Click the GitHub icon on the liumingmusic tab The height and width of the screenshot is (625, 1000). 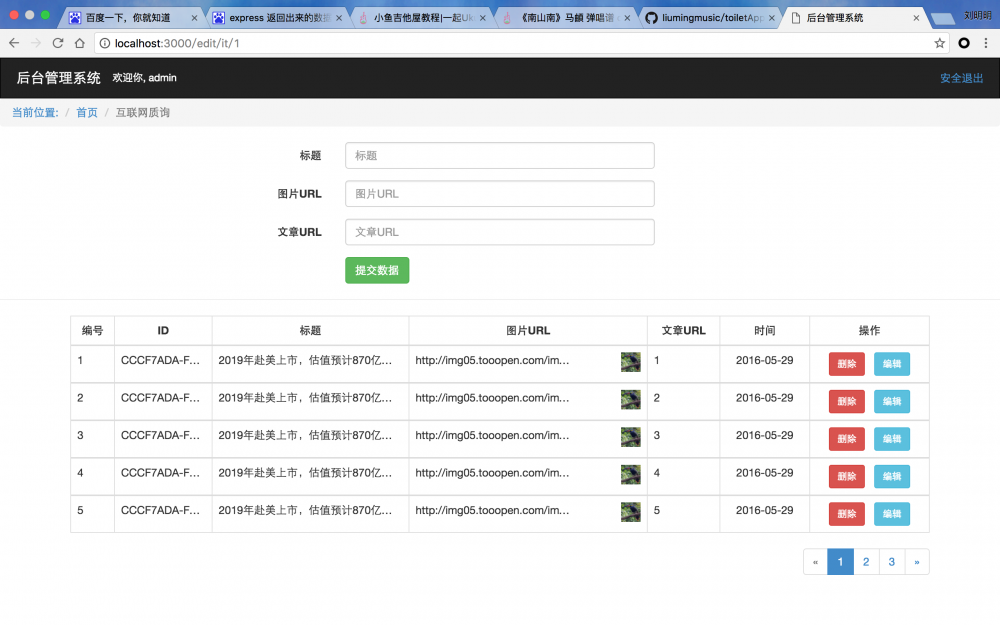click(x=651, y=17)
